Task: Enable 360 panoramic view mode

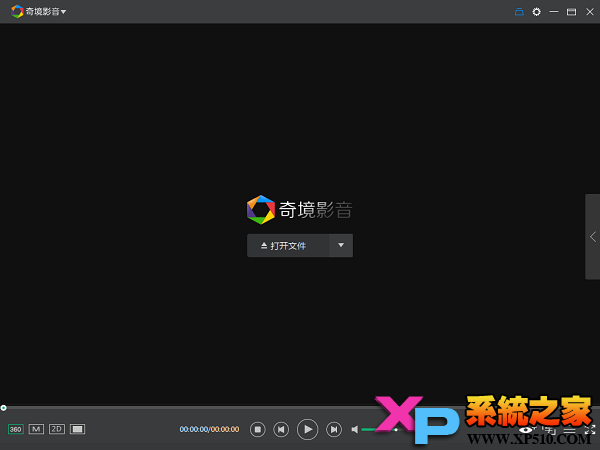Action: (16, 429)
